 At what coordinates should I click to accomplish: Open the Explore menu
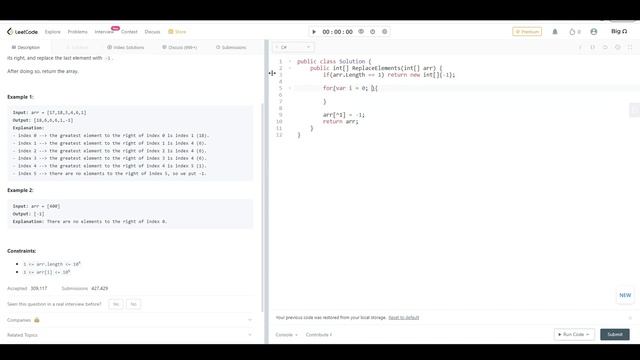click(53, 31)
